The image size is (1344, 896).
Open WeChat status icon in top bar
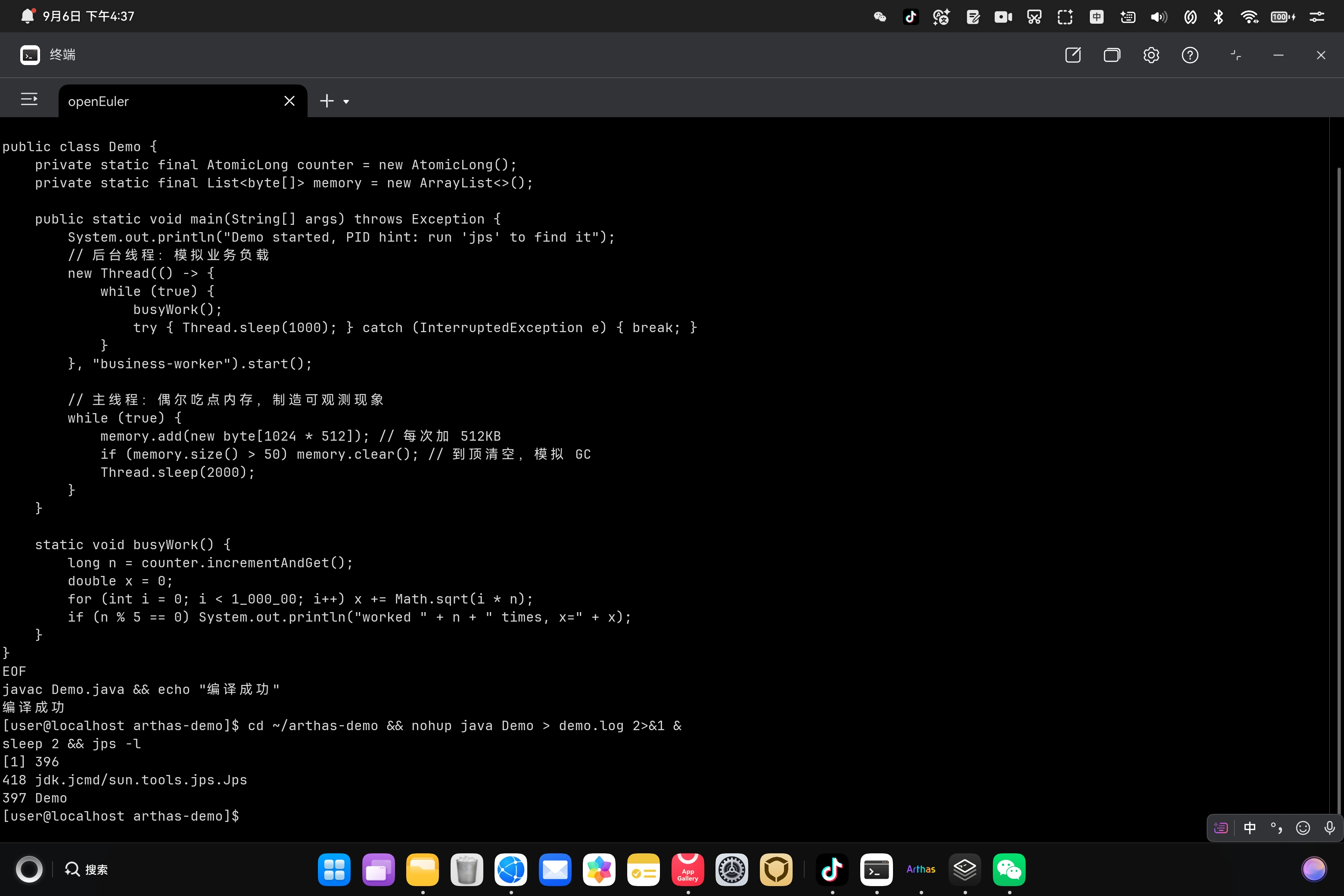[880, 16]
